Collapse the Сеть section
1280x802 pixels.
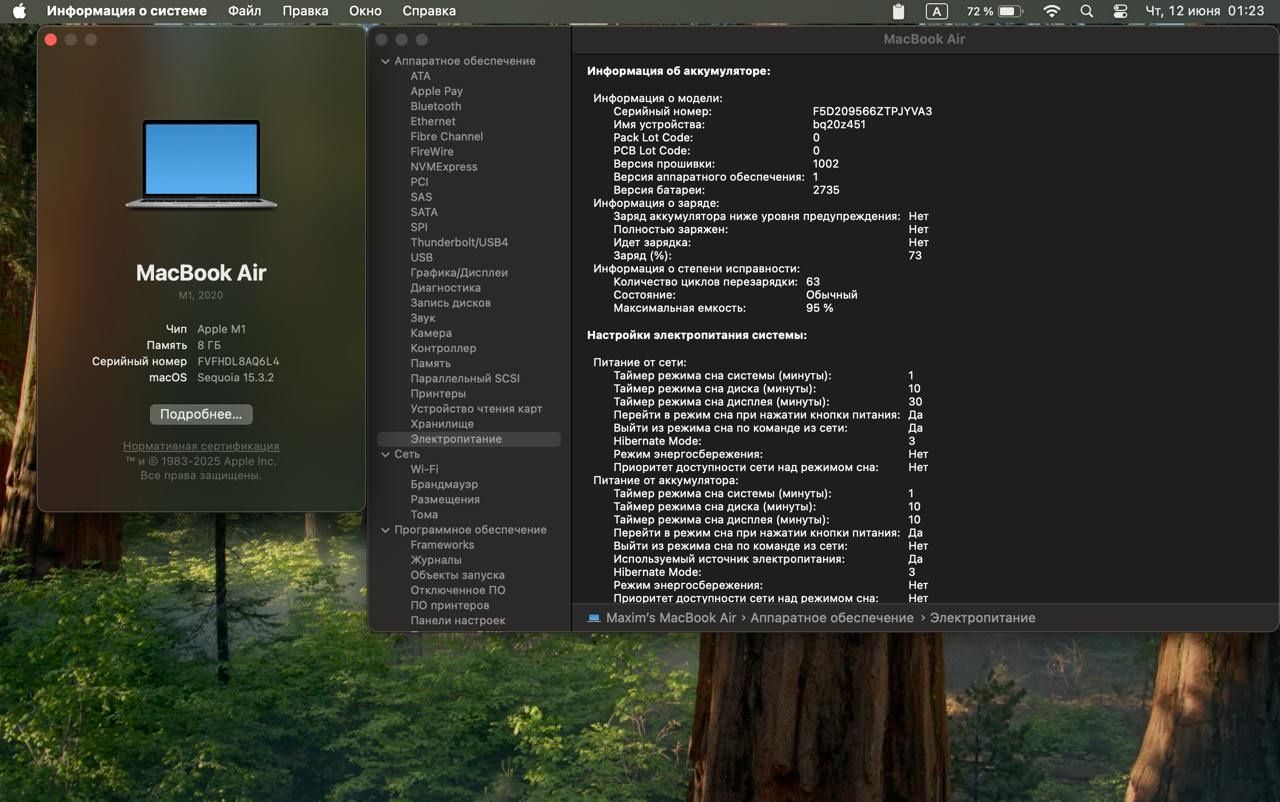[x=385, y=454]
